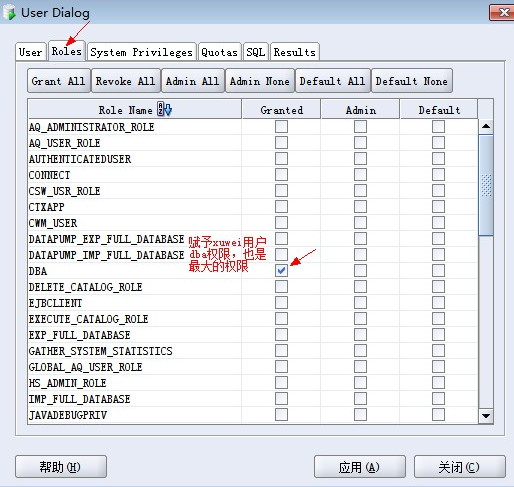Check the Default checkbox for DBA

[438, 270]
